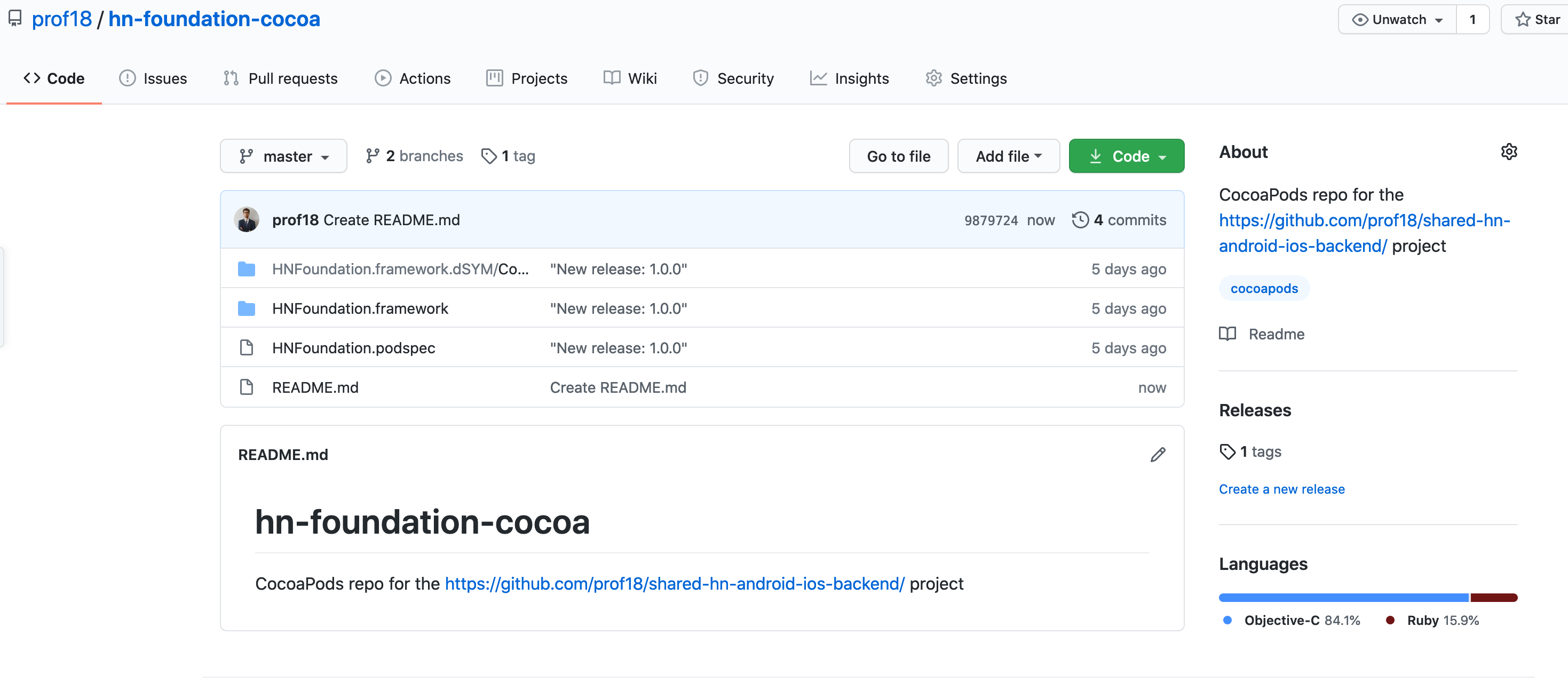1568x682 pixels.
Task: Open the HNFoundation.podspec file
Action: (354, 348)
